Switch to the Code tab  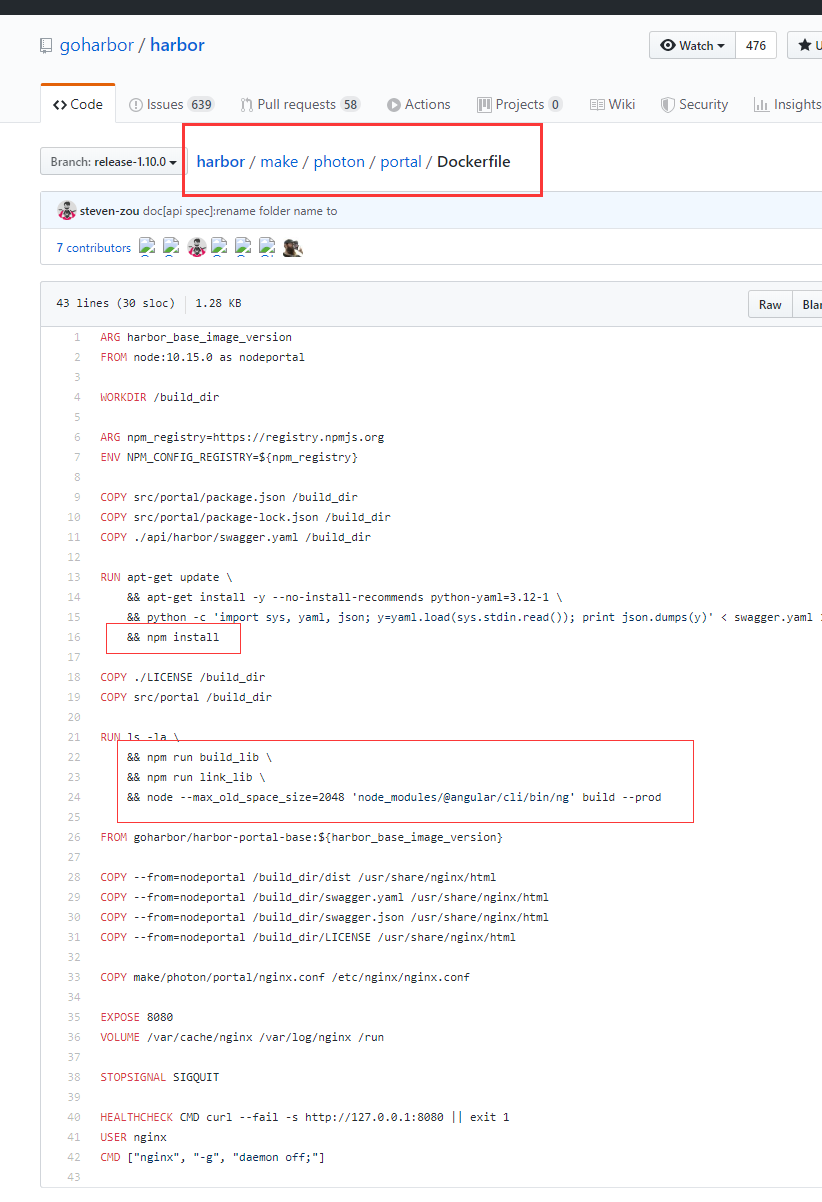point(78,104)
